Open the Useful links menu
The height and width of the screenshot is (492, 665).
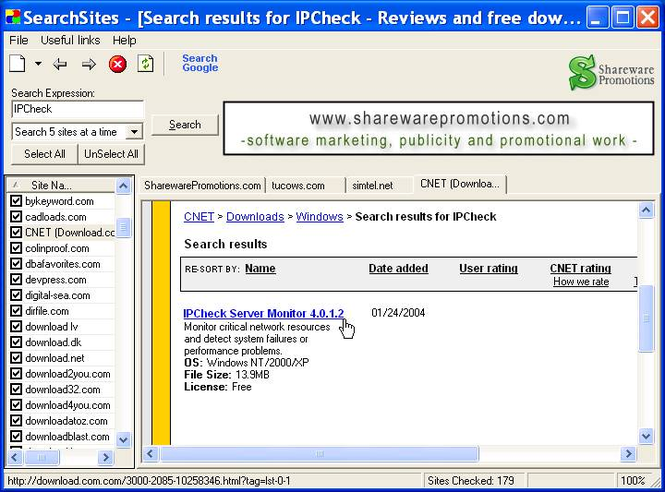(70, 40)
